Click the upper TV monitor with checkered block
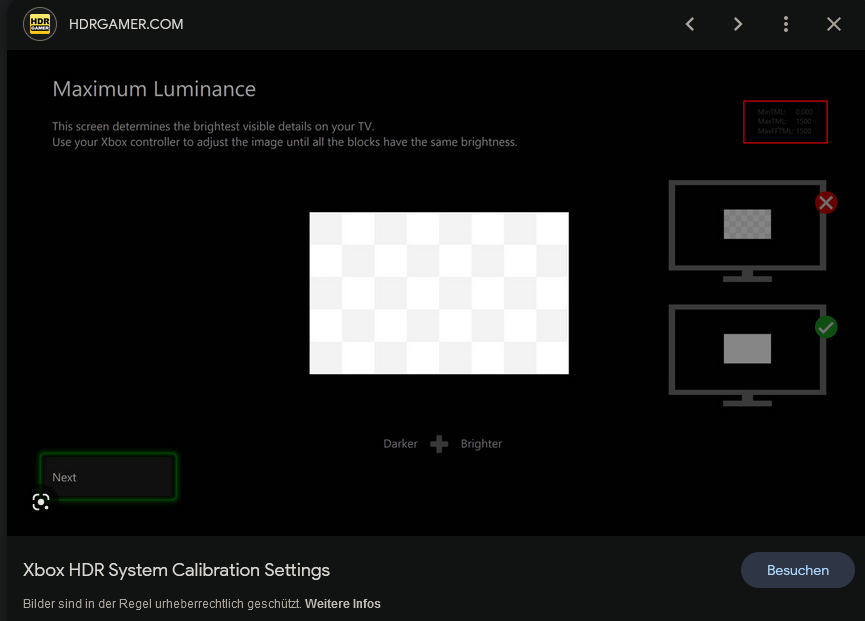The image size is (865, 621). click(747, 231)
